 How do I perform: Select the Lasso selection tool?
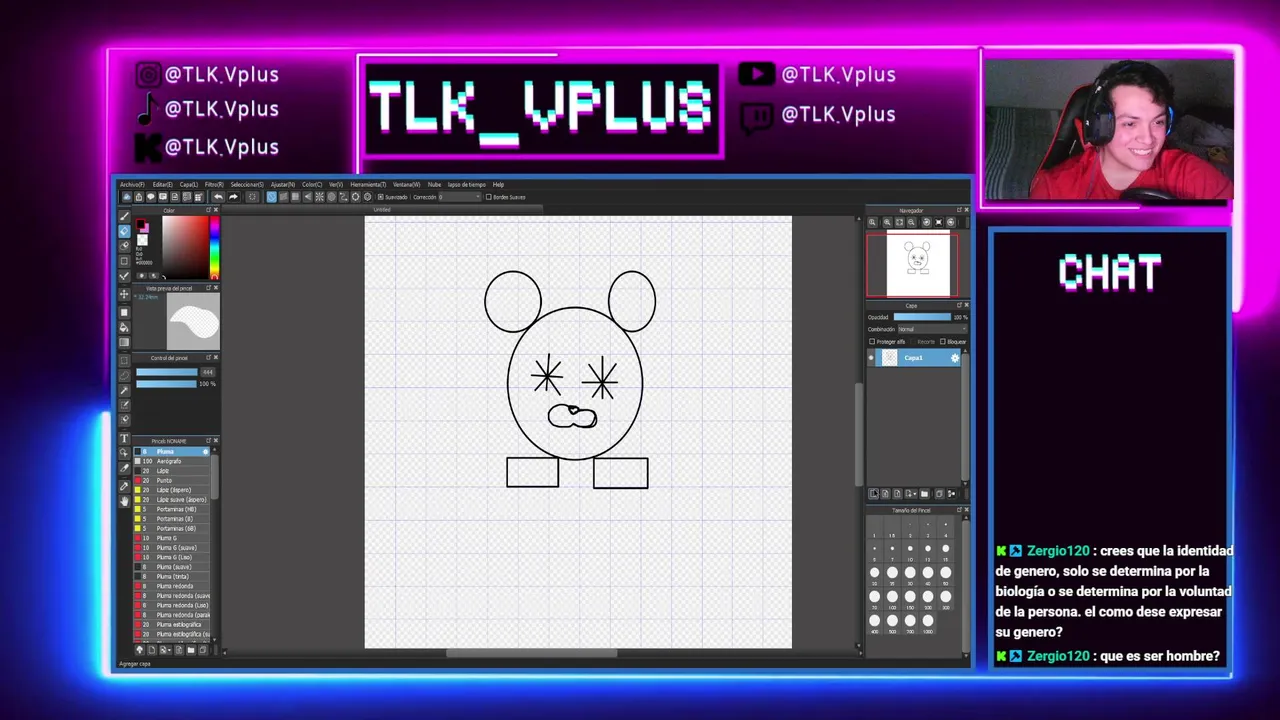pos(124,375)
